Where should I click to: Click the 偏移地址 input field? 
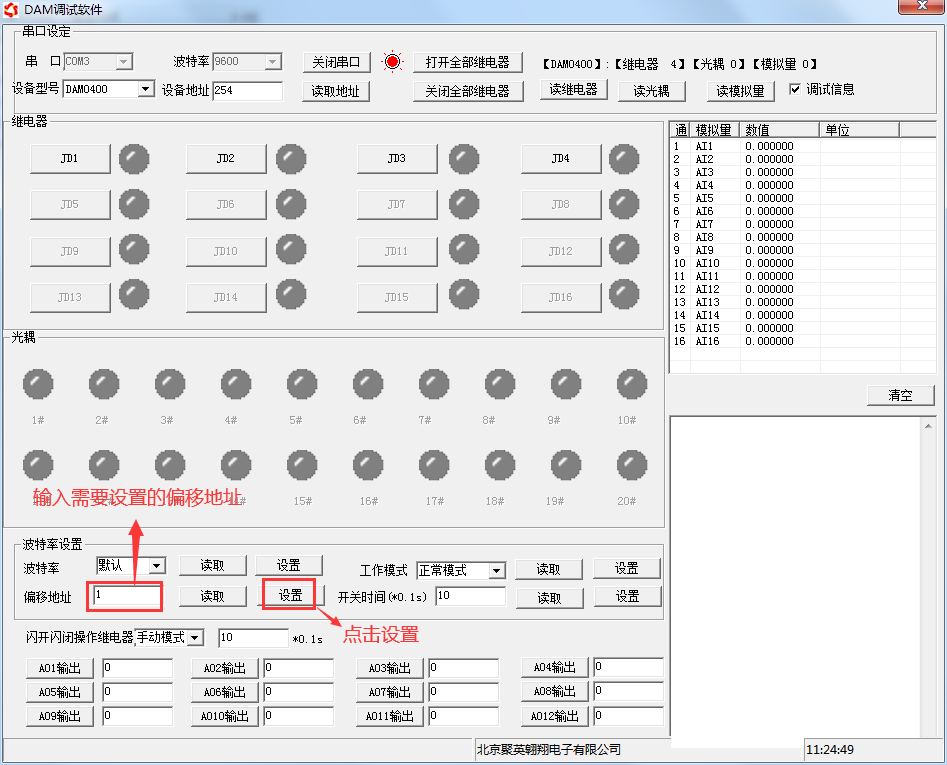(126, 596)
